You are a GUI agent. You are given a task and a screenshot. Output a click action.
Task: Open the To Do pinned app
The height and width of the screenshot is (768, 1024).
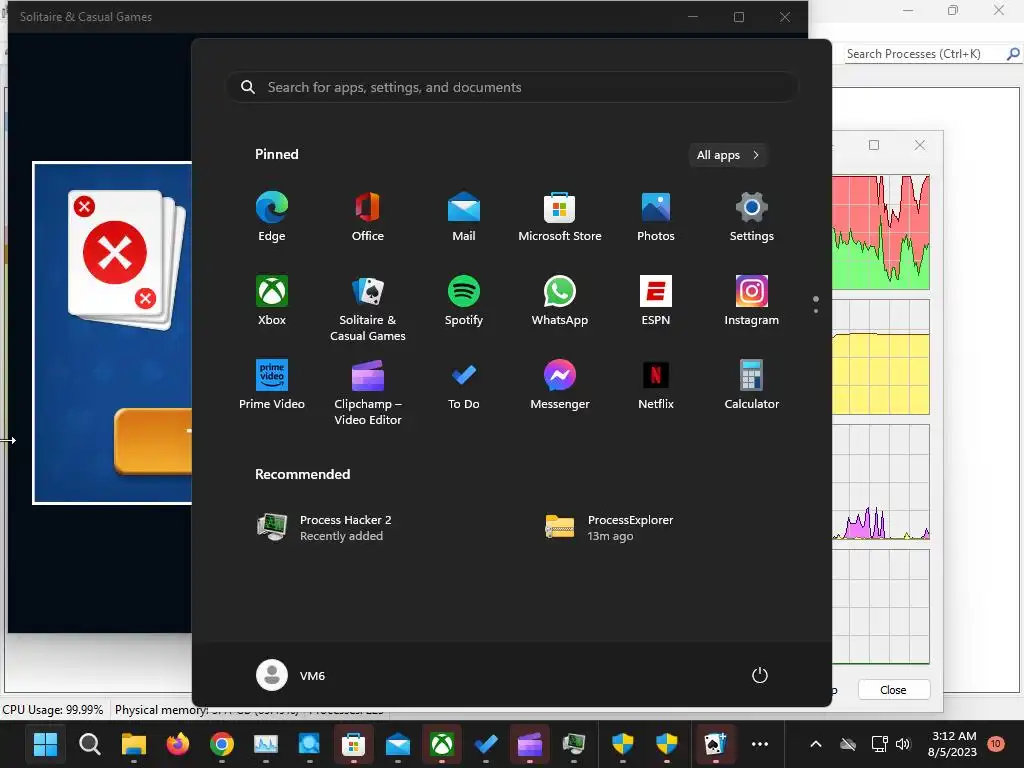pyautogui.click(x=464, y=385)
